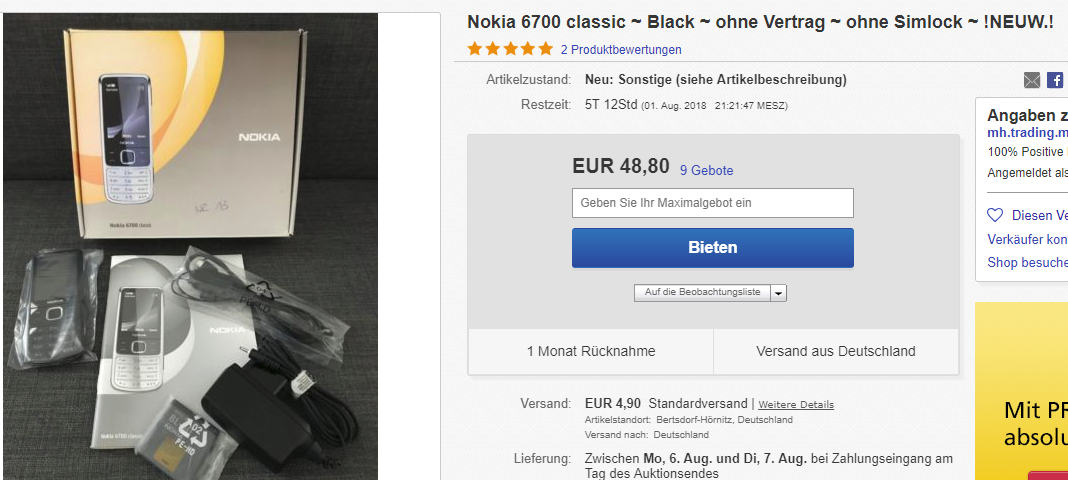1068x480 pixels.
Task: Visit the seller's shop via "Shop besuche…"
Action: point(1027,263)
